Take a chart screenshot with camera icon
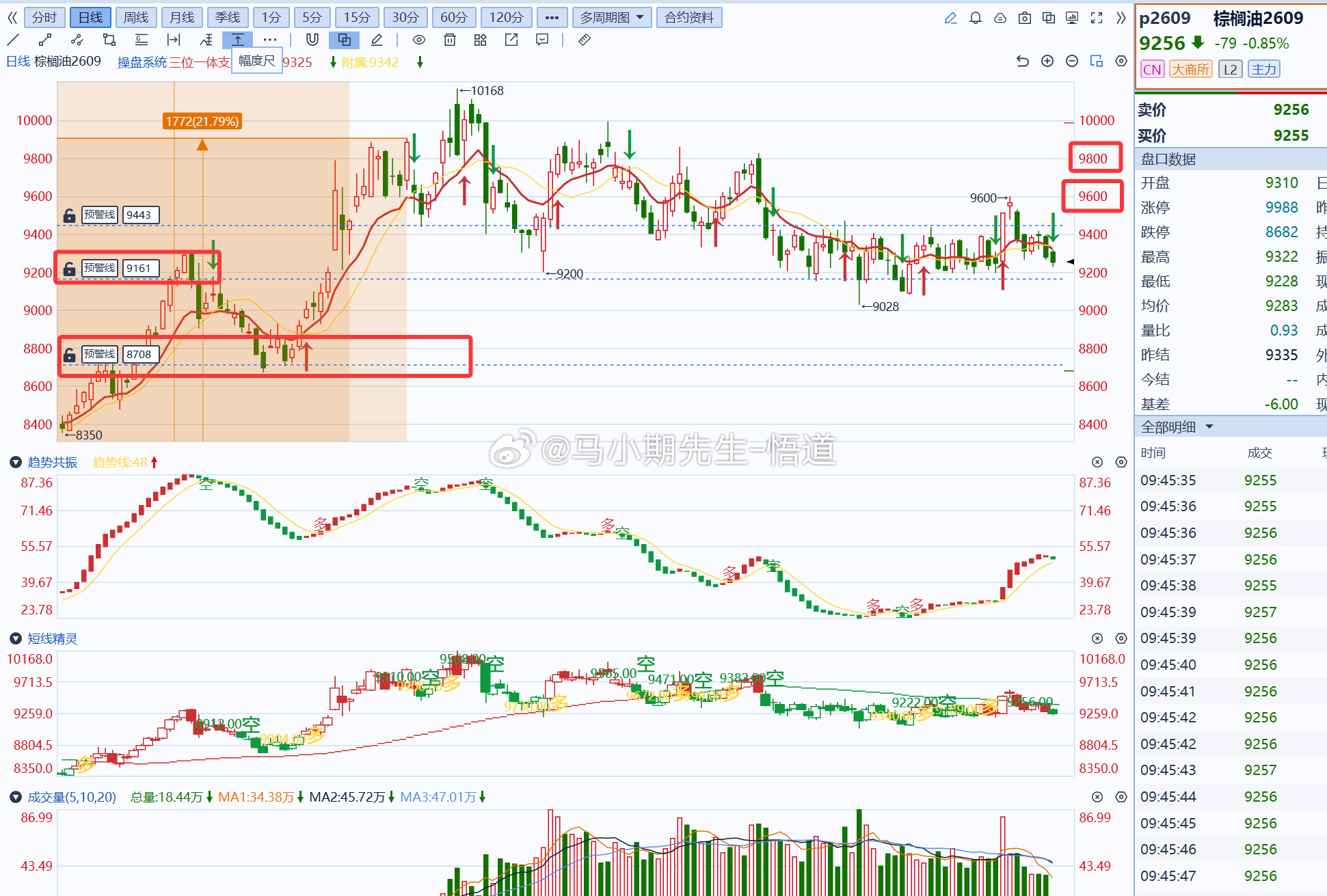This screenshot has height=896, width=1327. click(x=1025, y=18)
